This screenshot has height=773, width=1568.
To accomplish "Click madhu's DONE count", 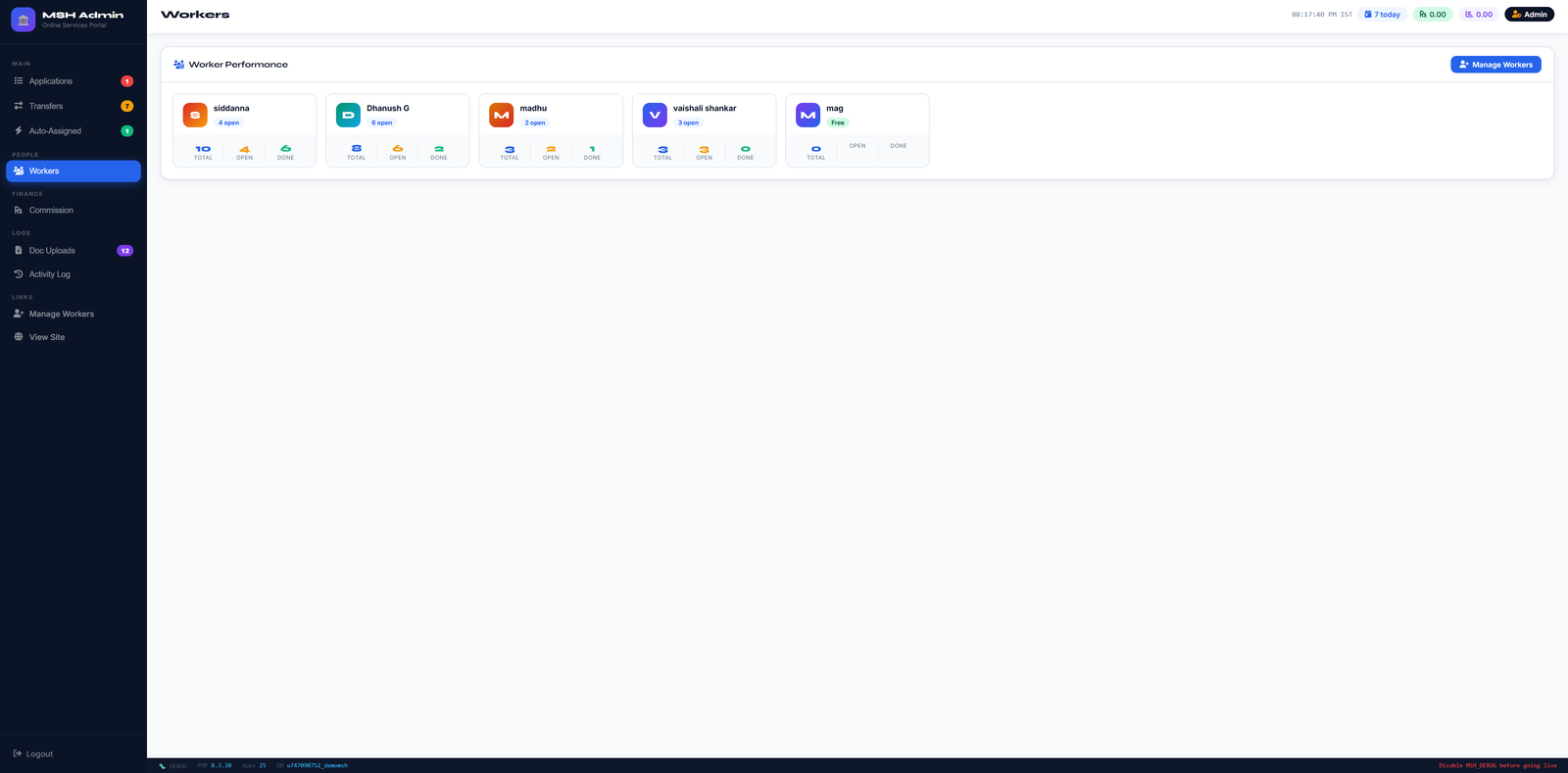I will pyautogui.click(x=592, y=149).
